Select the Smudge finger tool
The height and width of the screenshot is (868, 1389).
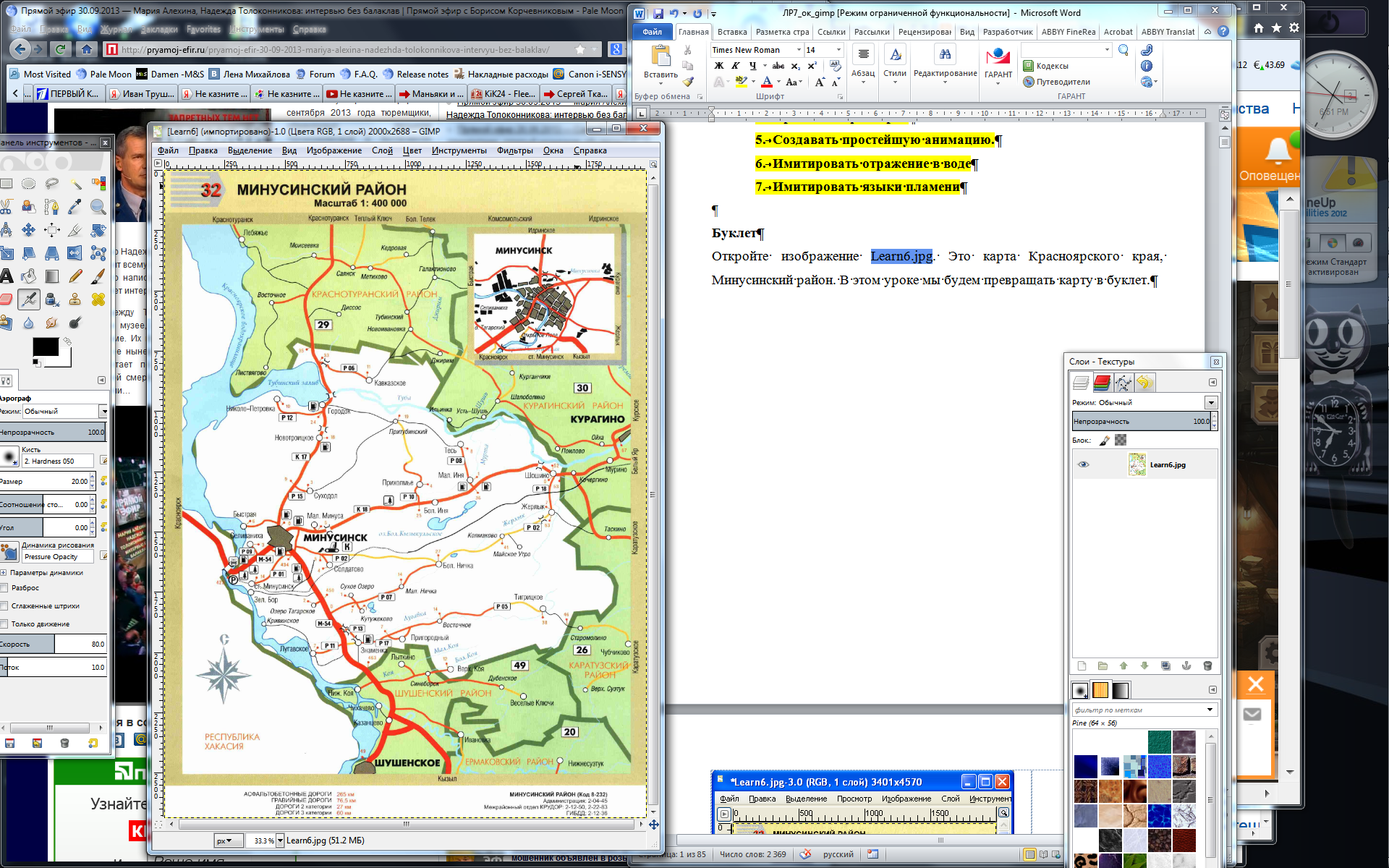[52, 323]
